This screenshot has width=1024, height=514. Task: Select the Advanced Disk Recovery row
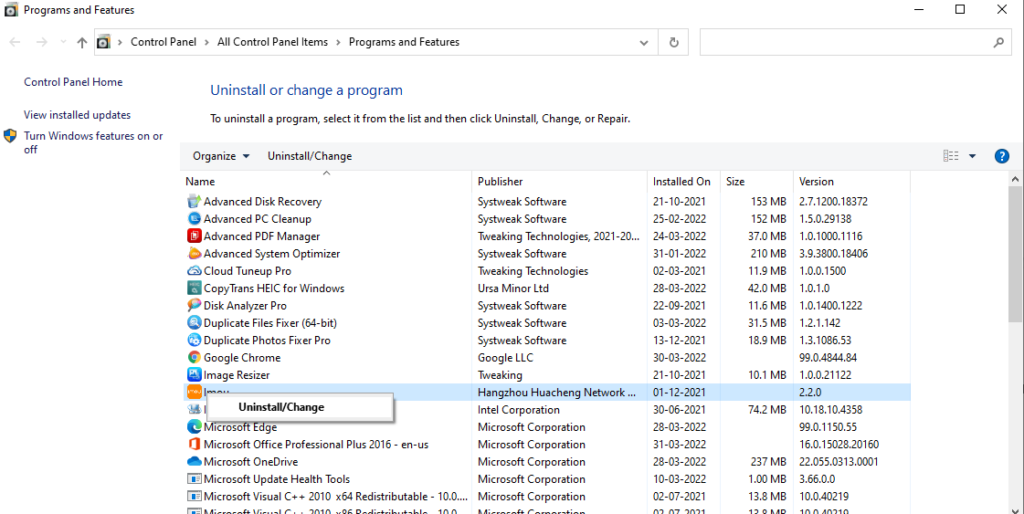pyautogui.click(x=545, y=201)
